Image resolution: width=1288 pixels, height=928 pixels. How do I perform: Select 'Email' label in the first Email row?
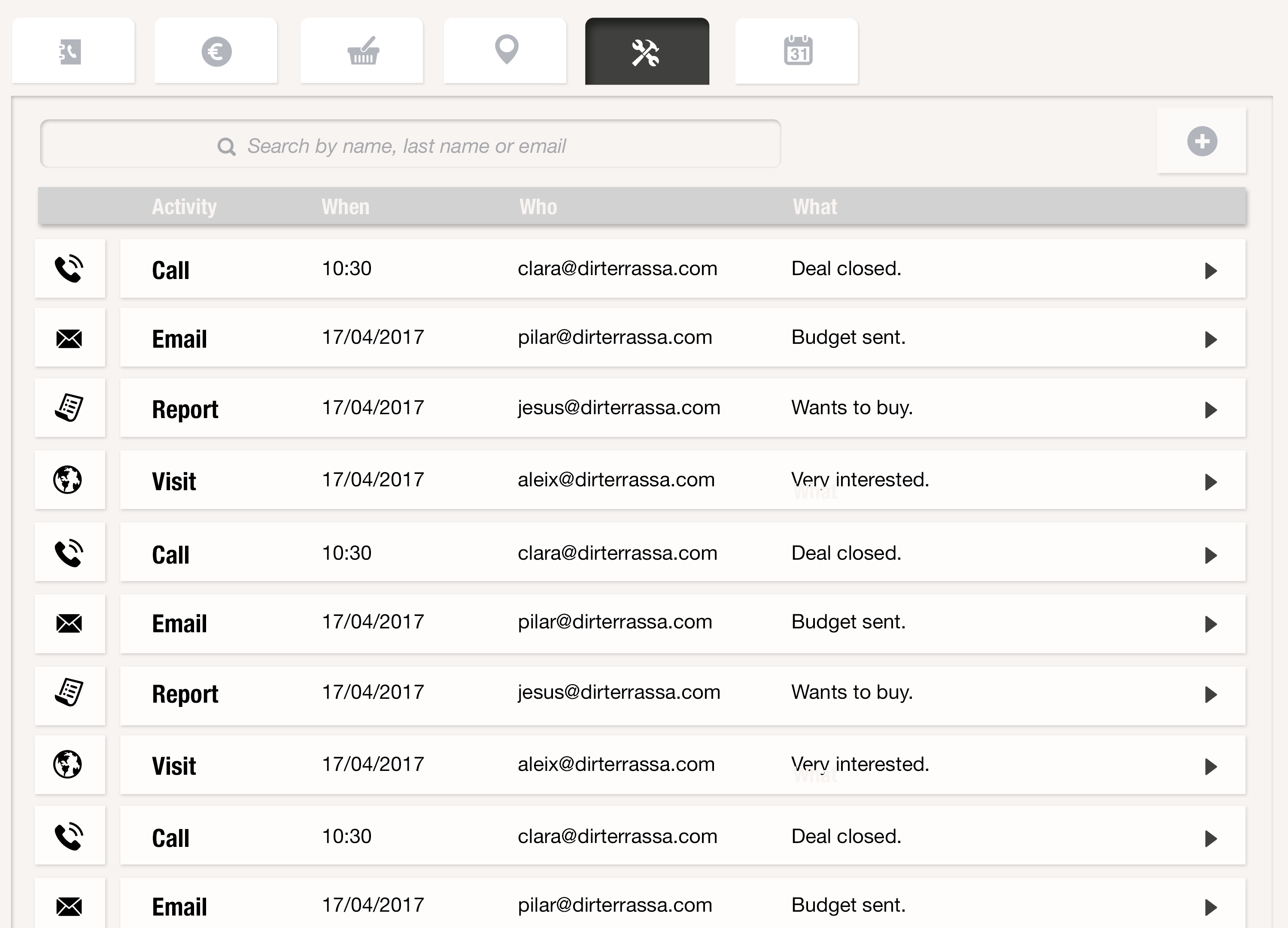179,339
